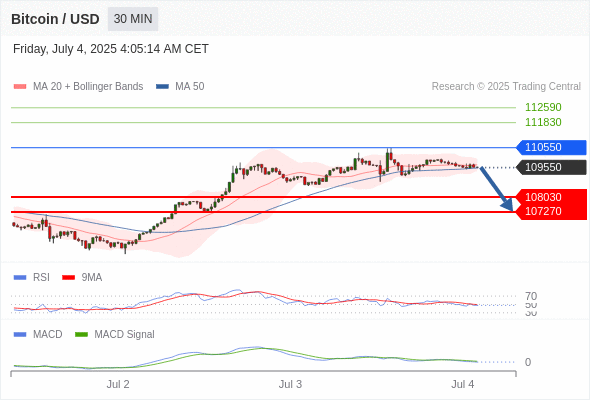Select the 110550 blue price label

coord(551,147)
